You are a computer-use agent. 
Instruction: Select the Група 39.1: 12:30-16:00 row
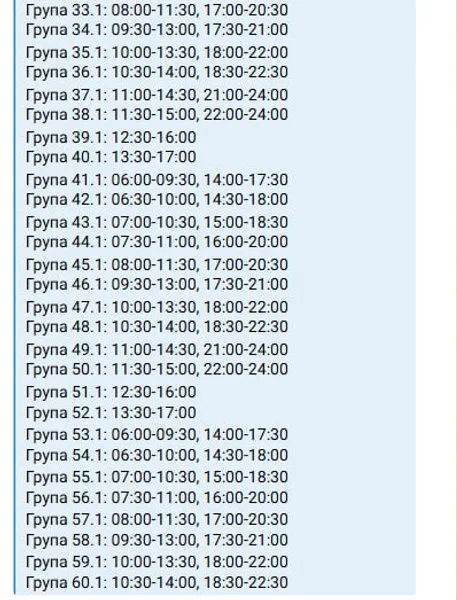click(111, 137)
